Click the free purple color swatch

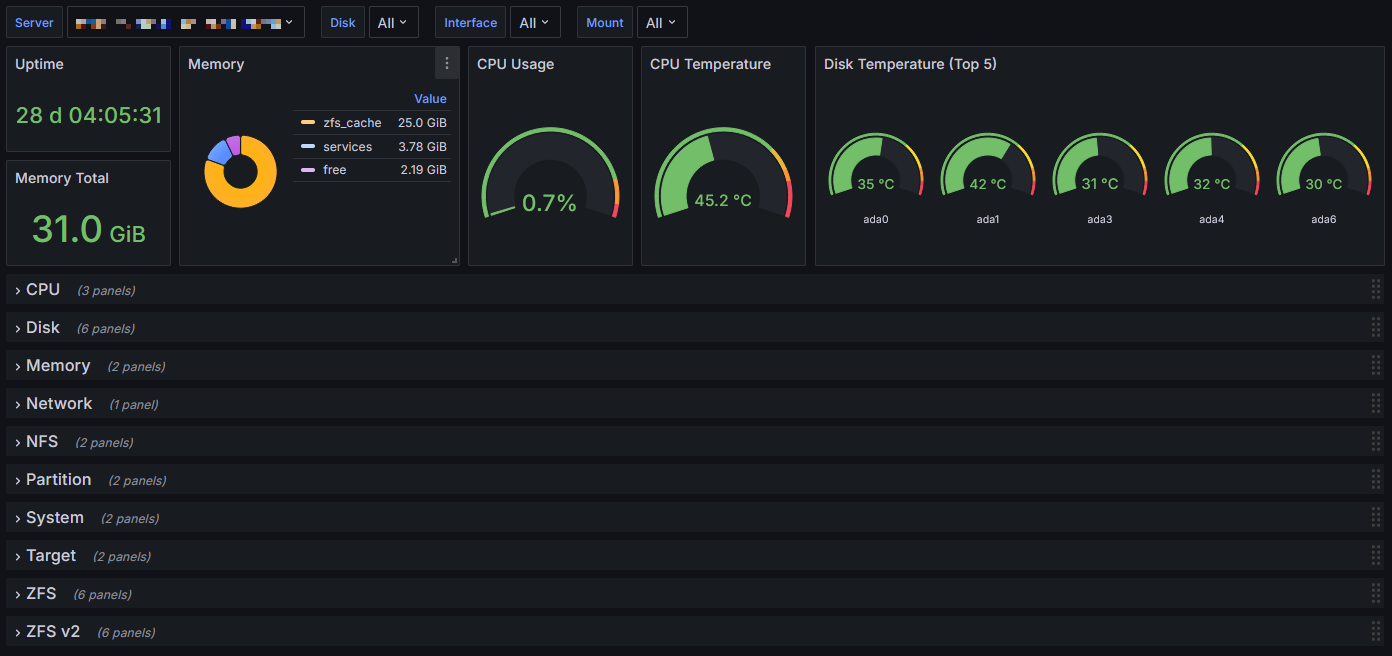pyautogui.click(x=307, y=170)
